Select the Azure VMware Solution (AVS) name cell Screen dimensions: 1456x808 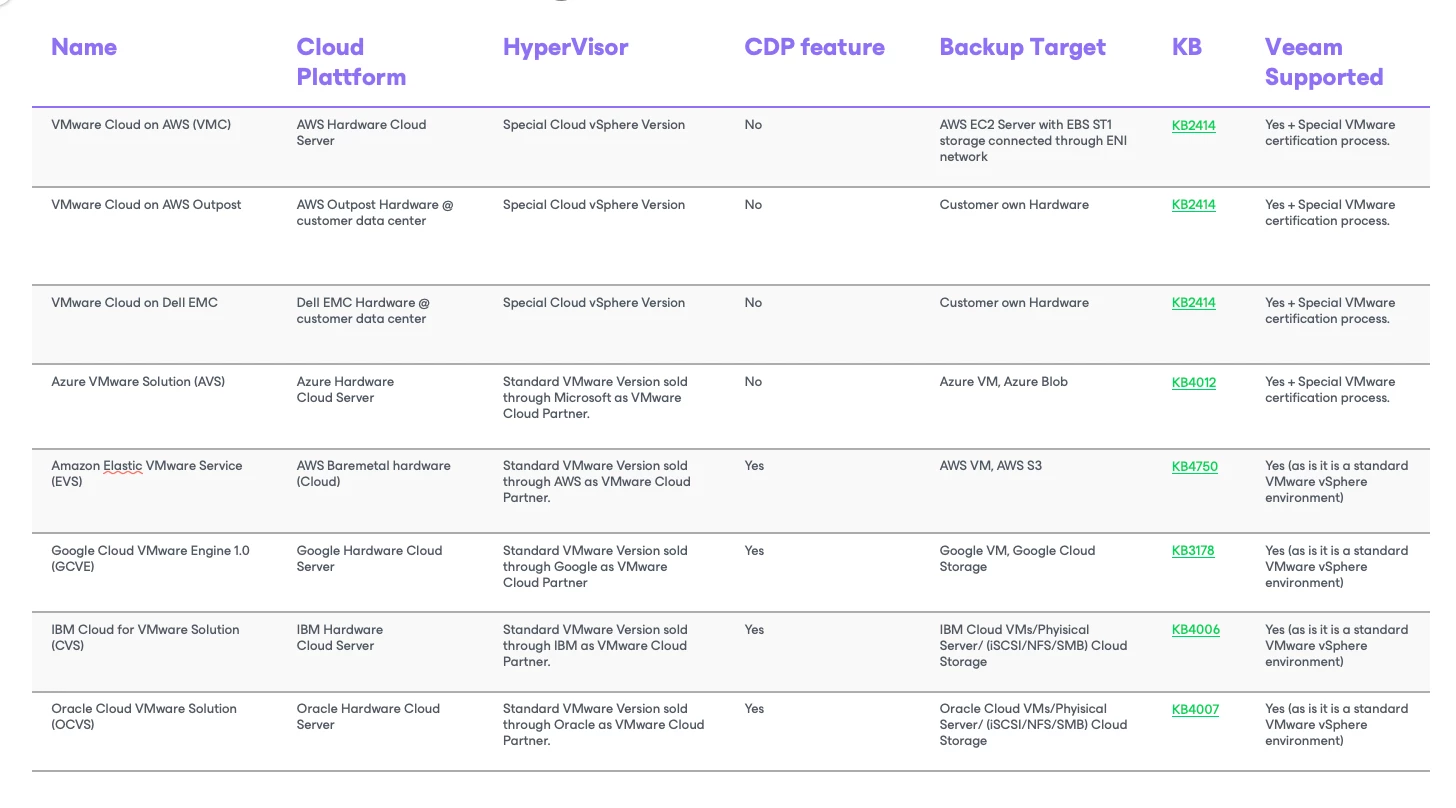138,382
